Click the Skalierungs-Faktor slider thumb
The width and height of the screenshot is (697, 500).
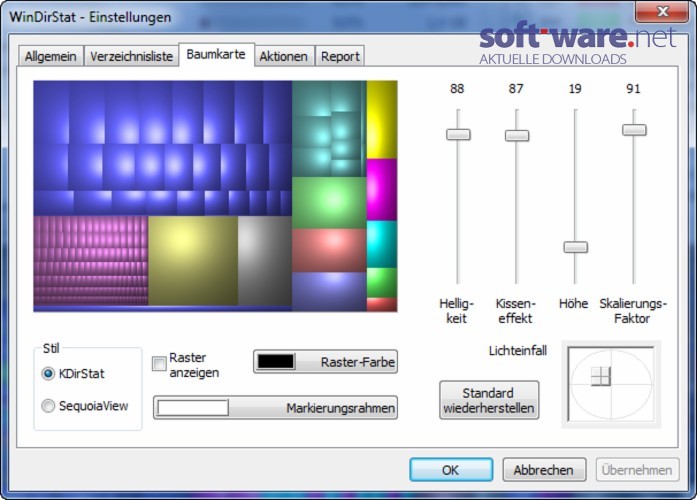pyautogui.click(x=634, y=130)
